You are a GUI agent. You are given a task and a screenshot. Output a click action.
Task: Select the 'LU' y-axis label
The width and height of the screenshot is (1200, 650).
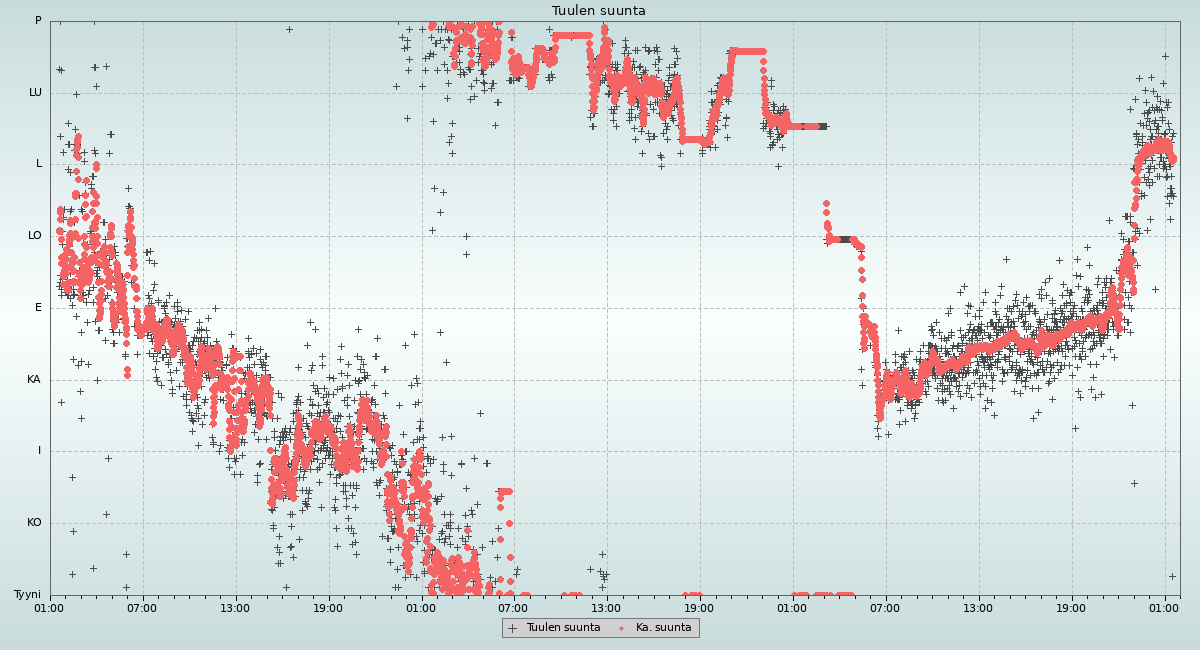tap(35, 93)
